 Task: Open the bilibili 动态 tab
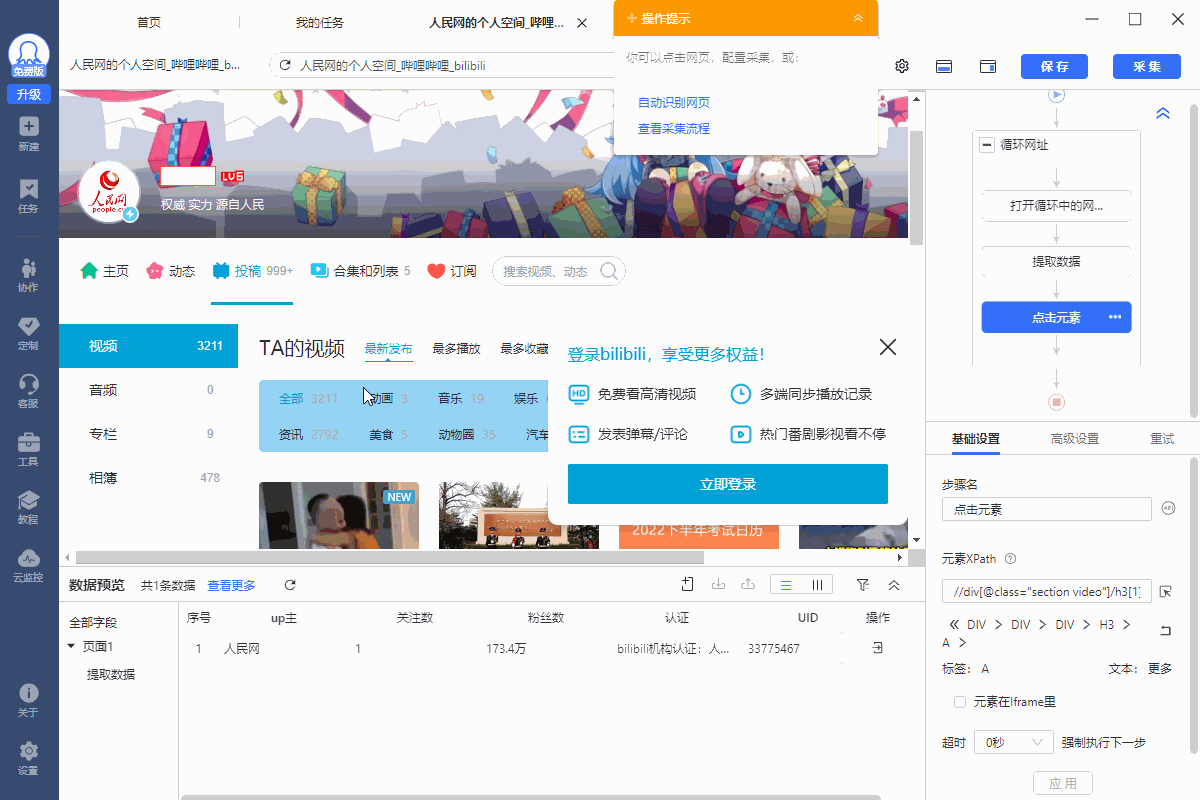click(170, 271)
